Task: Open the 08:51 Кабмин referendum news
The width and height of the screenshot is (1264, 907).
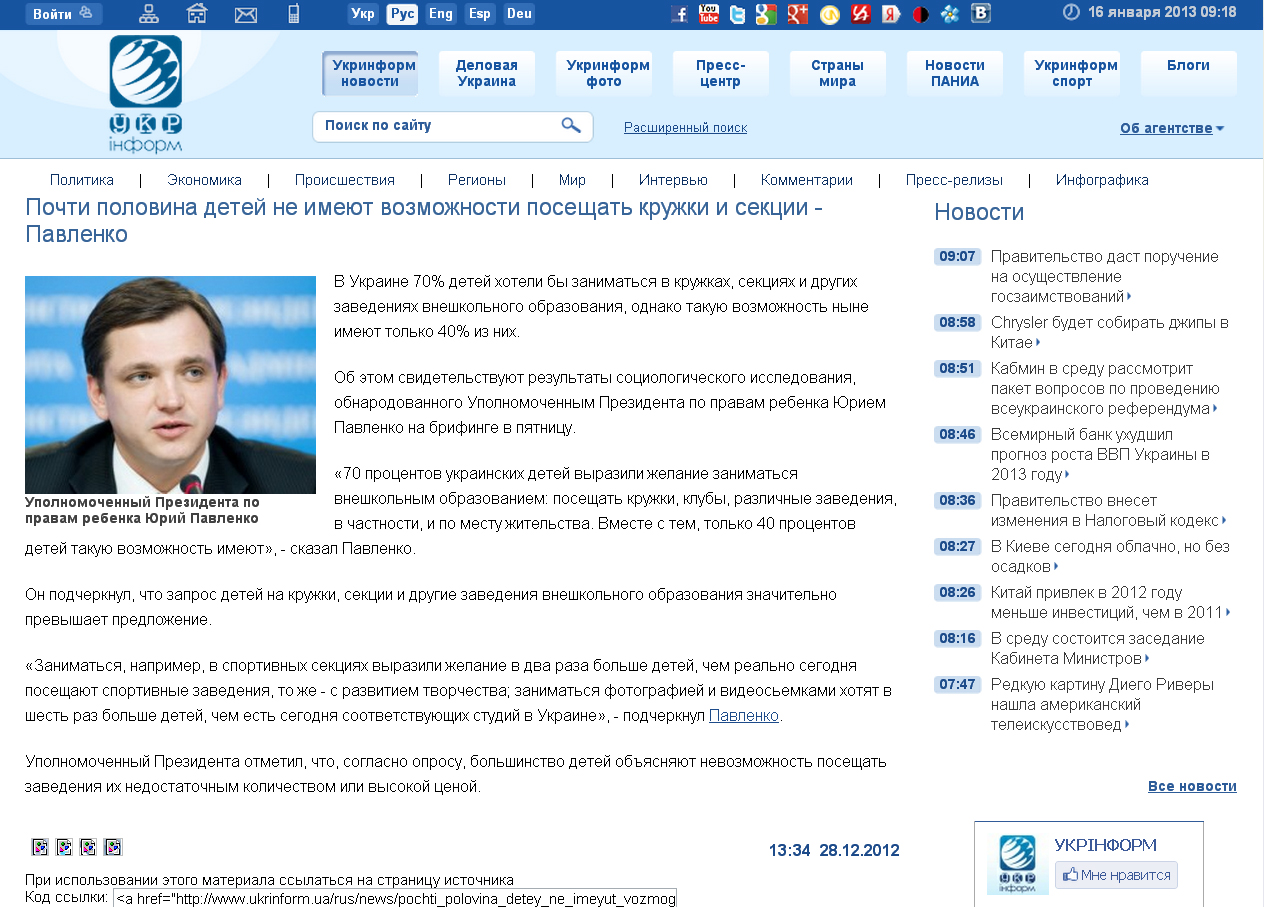Action: (1105, 388)
